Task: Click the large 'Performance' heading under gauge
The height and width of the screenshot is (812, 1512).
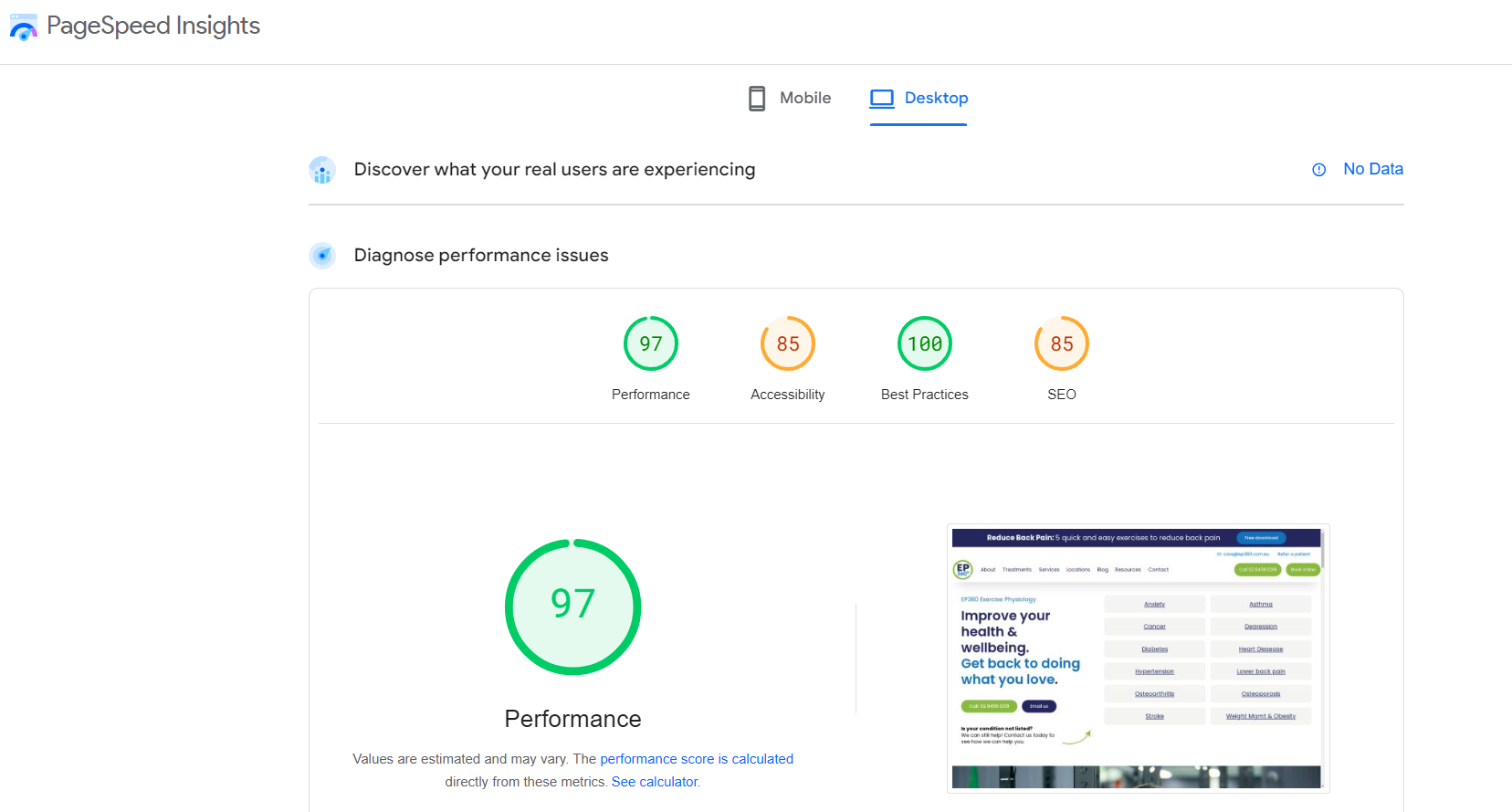Action: (x=573, y=719)
